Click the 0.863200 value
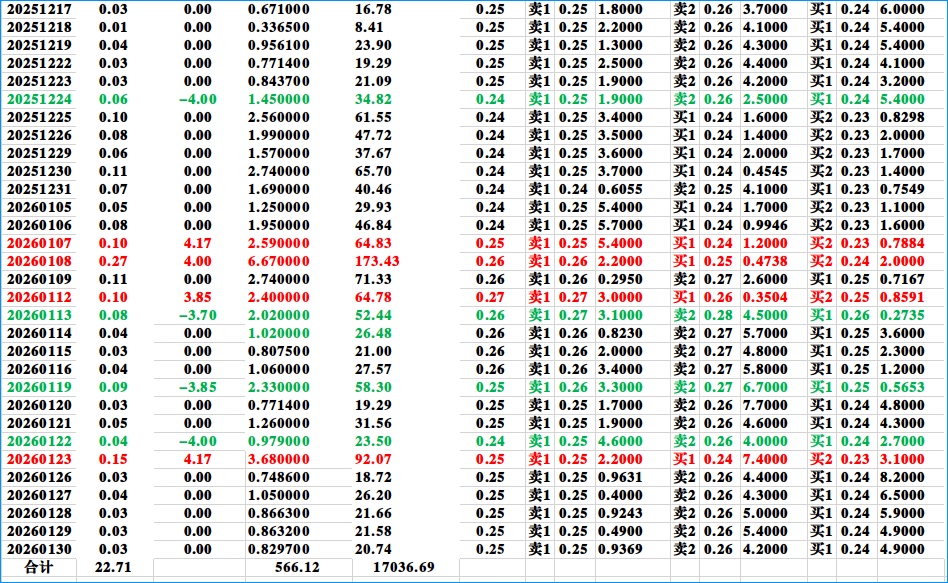The height and width of the screenshot is (583, 948). tap(279, 531)
